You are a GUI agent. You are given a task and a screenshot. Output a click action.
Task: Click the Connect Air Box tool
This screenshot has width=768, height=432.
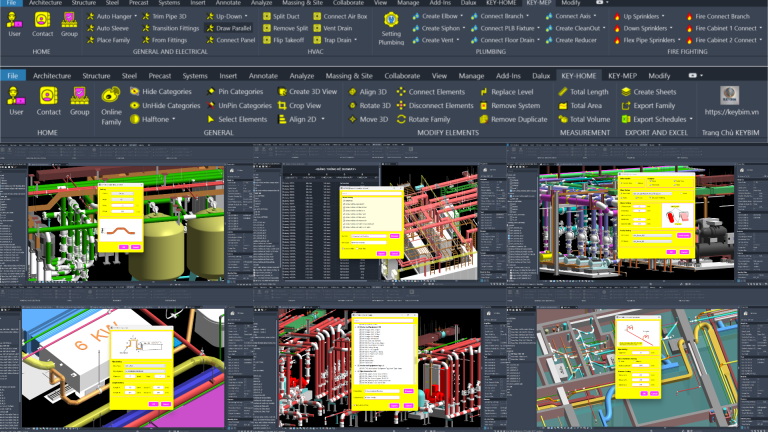(340, 16)
